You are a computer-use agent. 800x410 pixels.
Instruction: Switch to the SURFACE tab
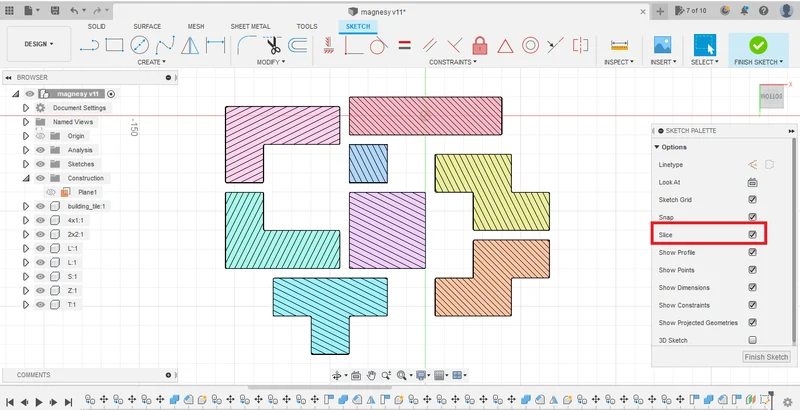tap(147, 27)
